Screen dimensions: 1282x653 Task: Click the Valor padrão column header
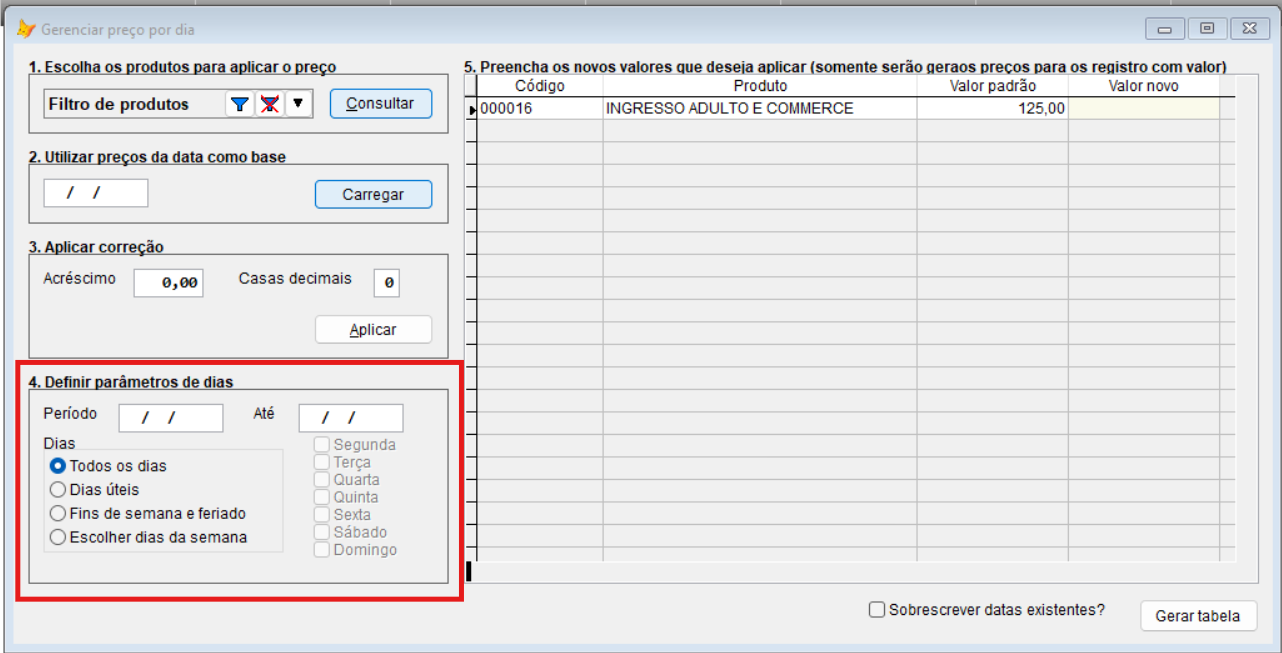991,86
